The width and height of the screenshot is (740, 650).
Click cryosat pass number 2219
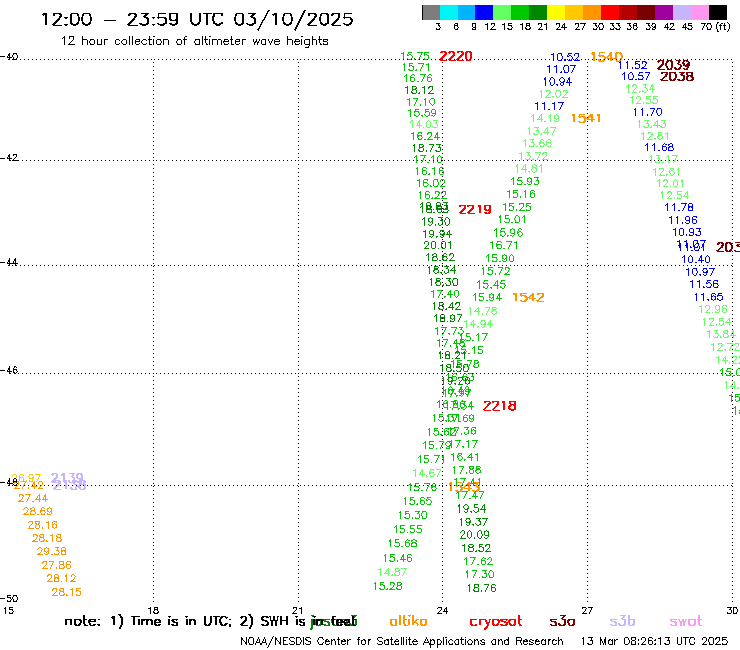(x=475, y=209)
